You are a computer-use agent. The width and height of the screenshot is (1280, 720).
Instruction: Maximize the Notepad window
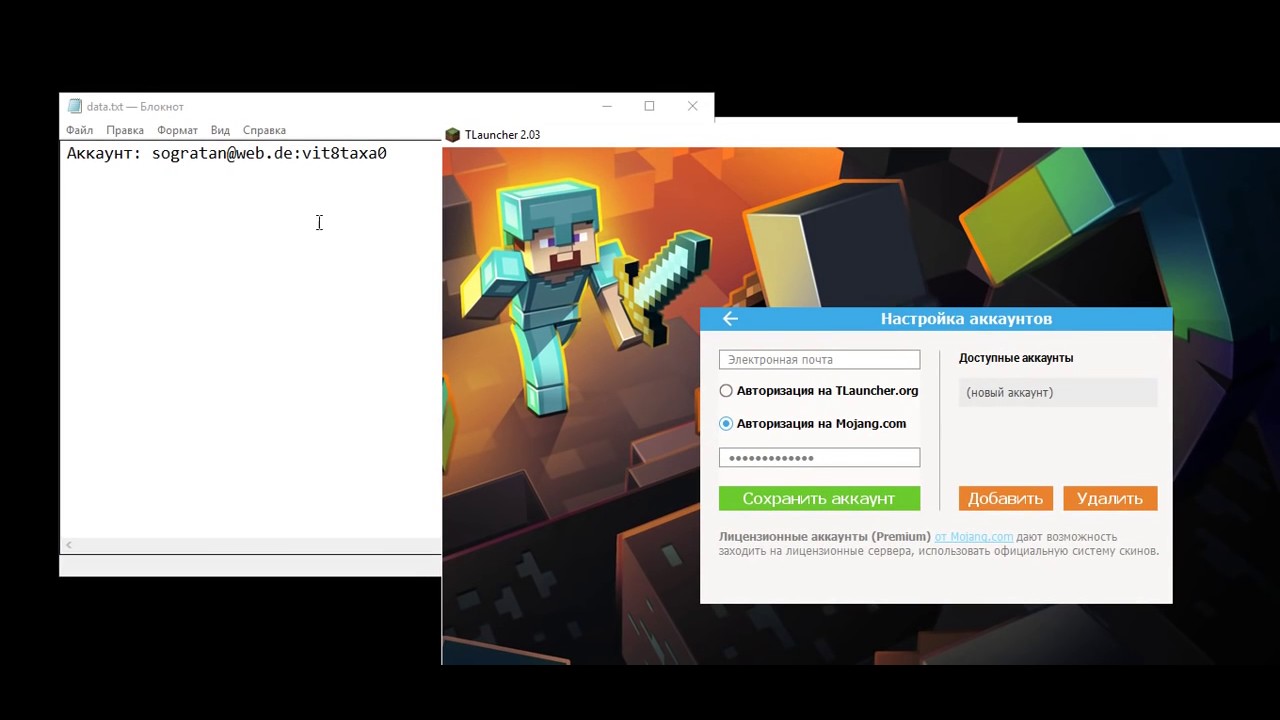(x=649, y=106)
